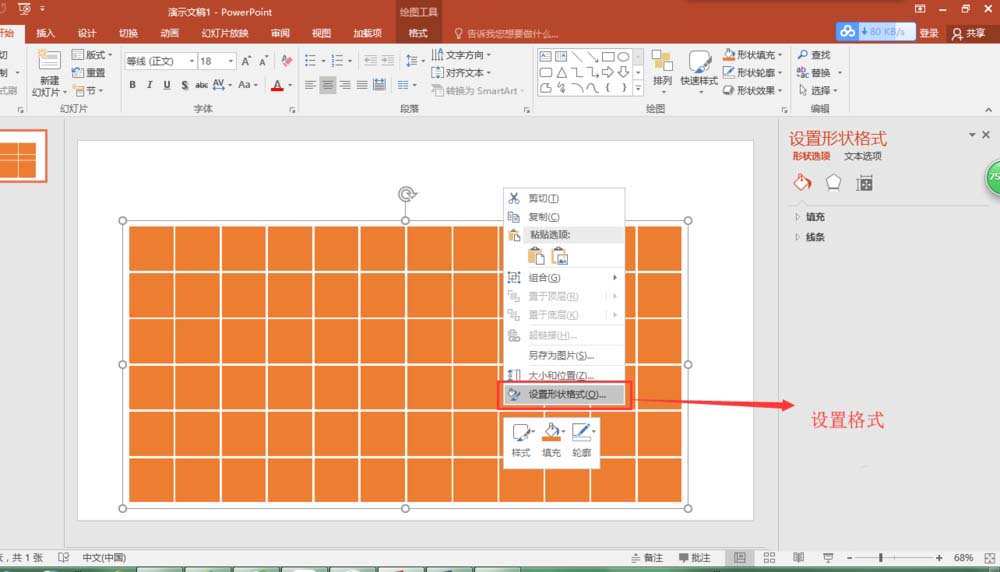
Task: Open Layout (版式) dropdown
Action: point(92,55)
